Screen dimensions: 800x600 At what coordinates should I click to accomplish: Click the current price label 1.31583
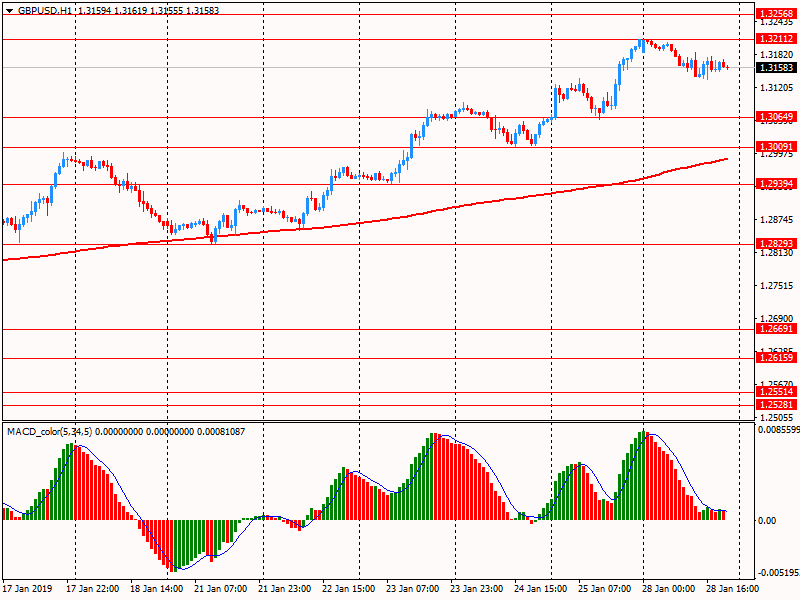pos(776,67)
